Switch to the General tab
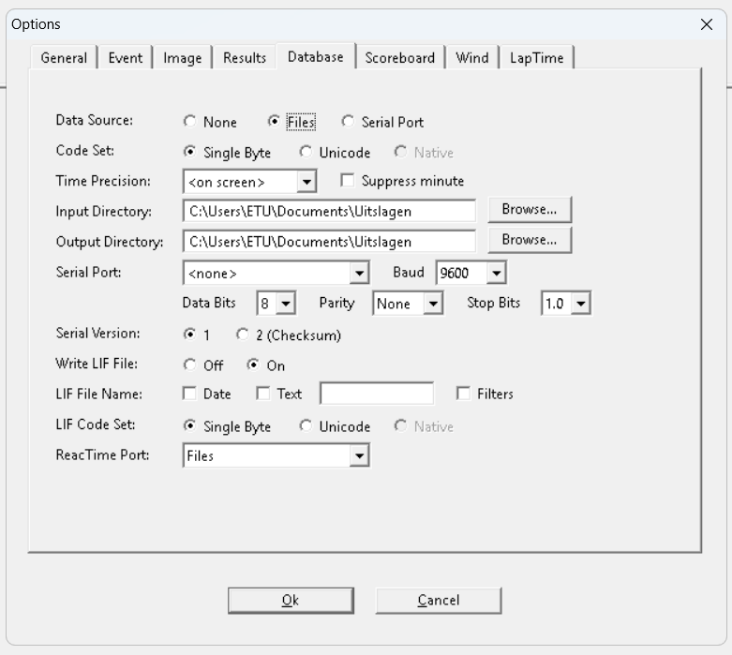 pos(63,58)
